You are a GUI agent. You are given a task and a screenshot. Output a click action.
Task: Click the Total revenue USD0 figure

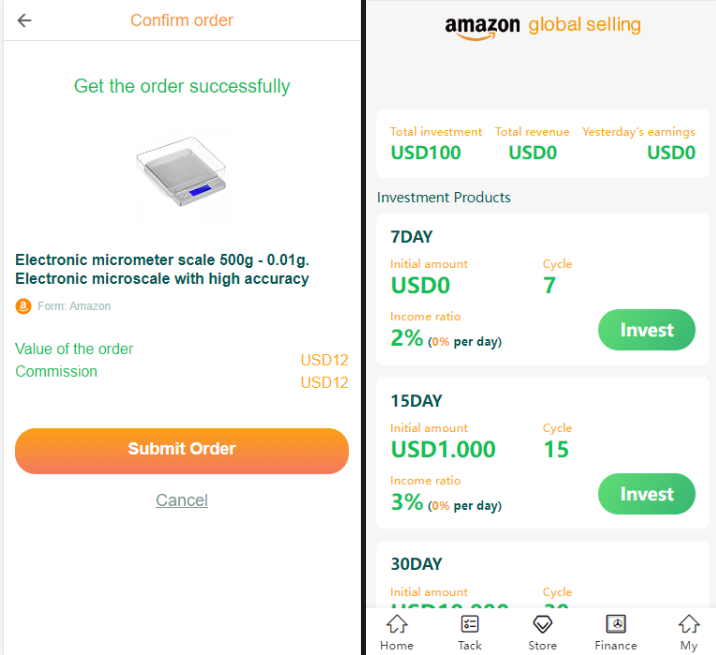532,153
